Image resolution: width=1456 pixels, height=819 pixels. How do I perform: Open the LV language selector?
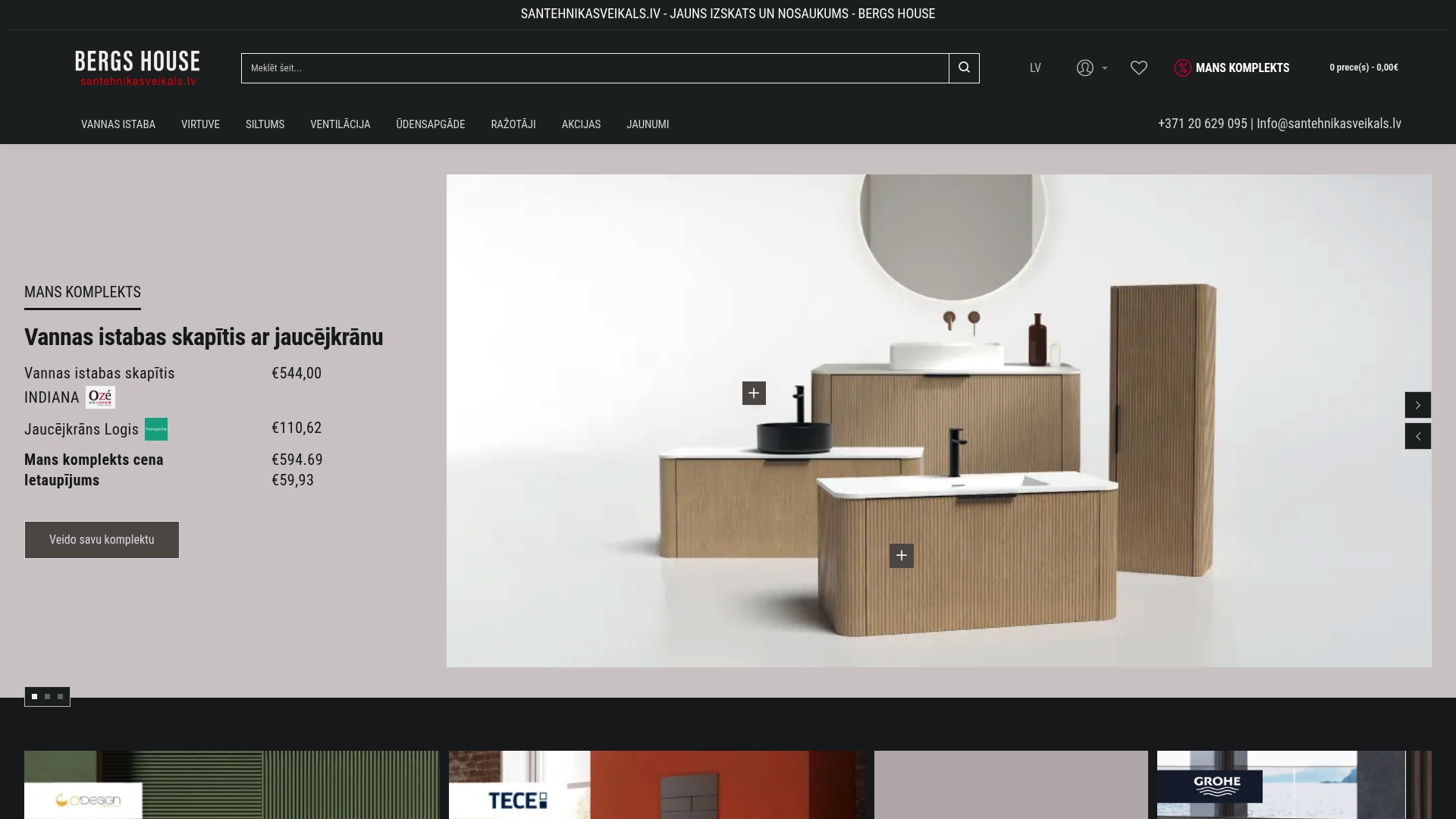tap(1035, 67)
